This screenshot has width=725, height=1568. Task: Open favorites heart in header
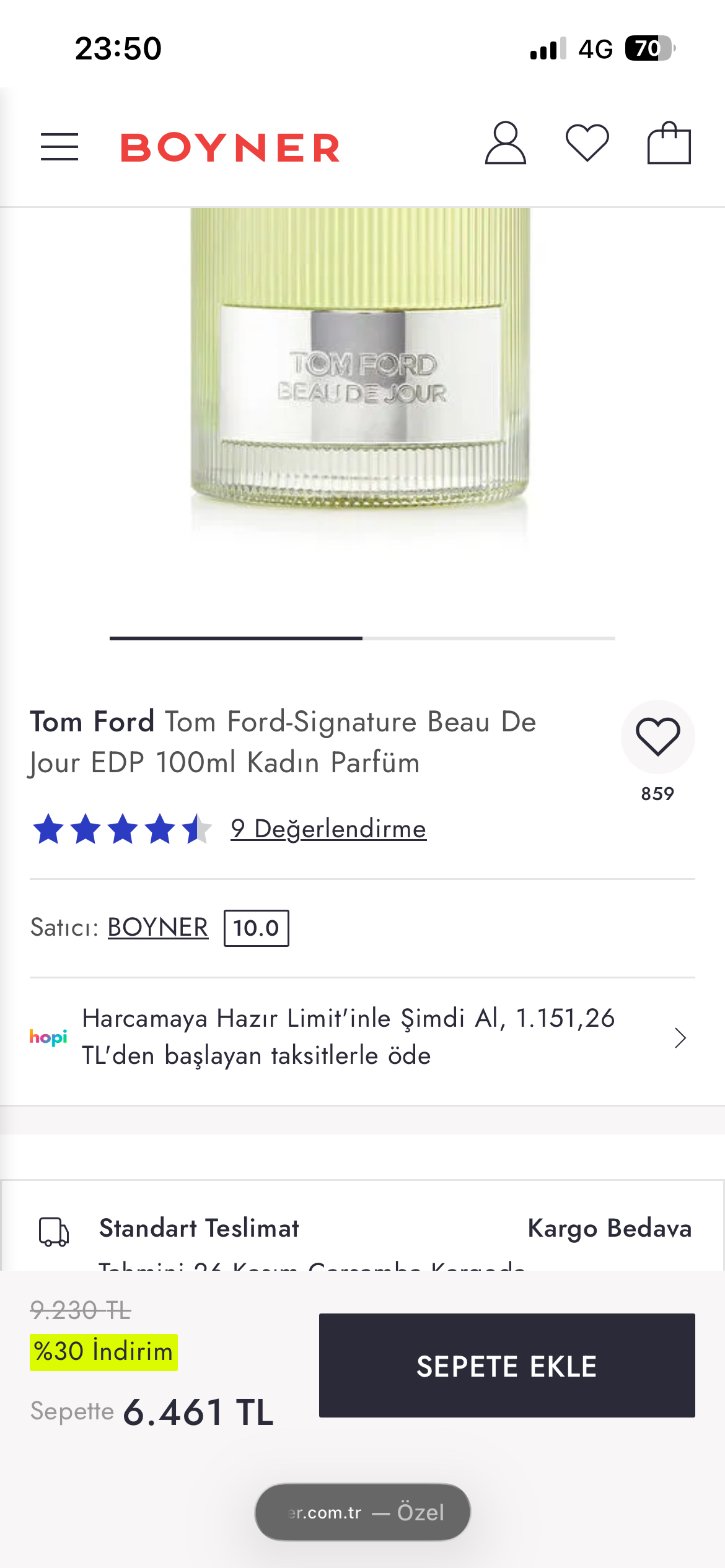click(587, 143)
